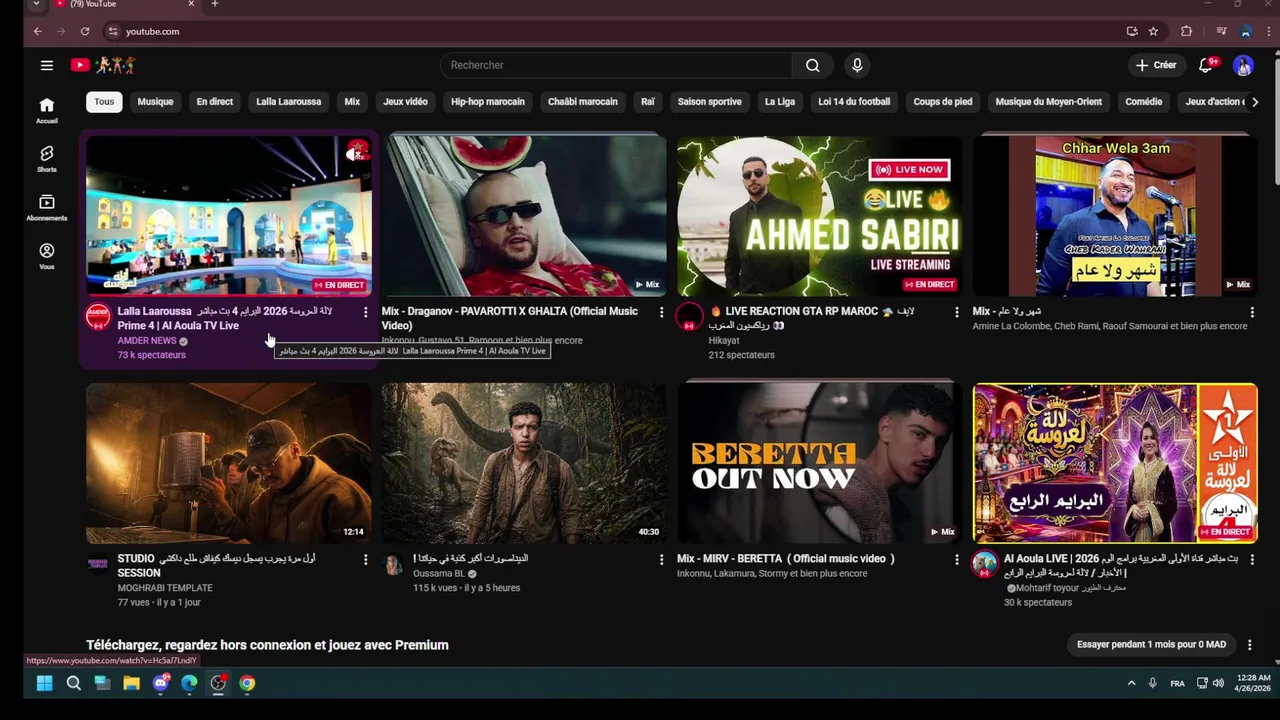
Task: Open the AMDER NEWS channel name link
Action: 146,341
